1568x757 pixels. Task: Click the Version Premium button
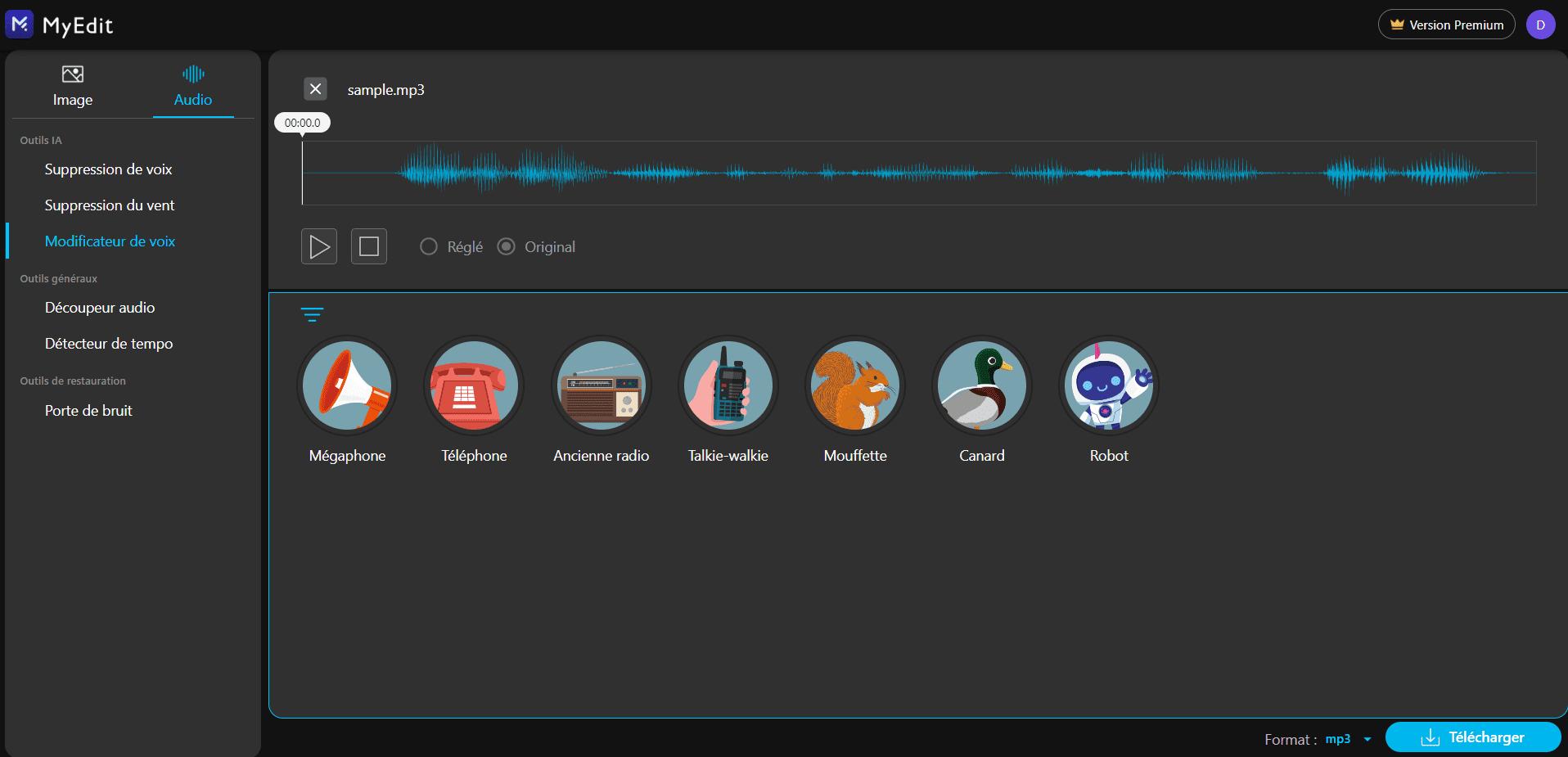[1445, 24]
